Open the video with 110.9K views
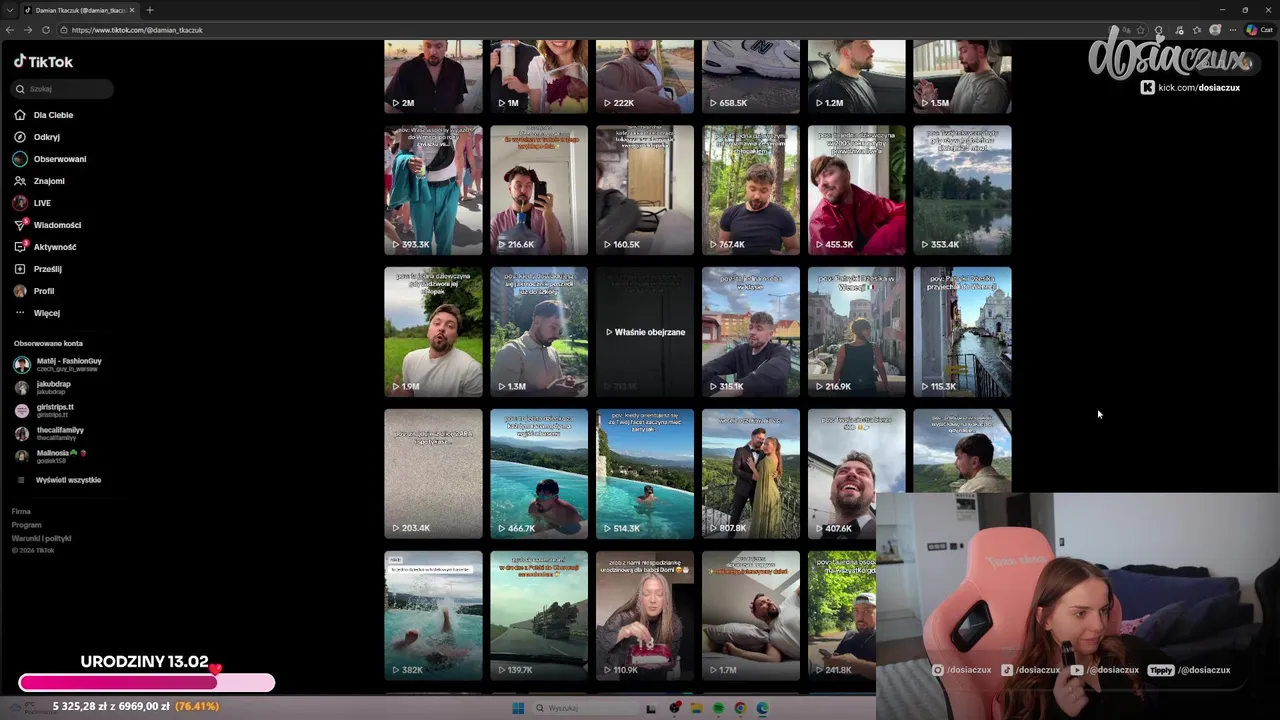 (645, 616)
